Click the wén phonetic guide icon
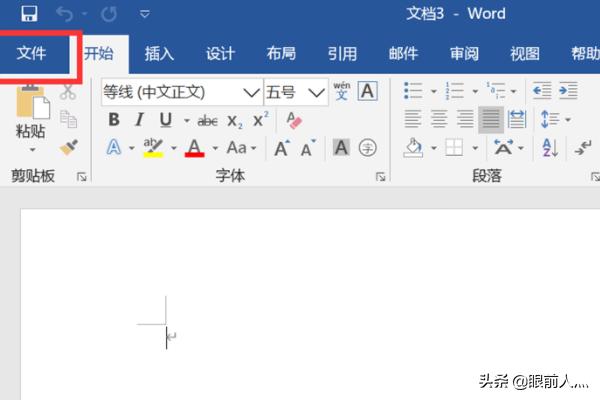Screen dimensions: 600x400 coord(342,91)
